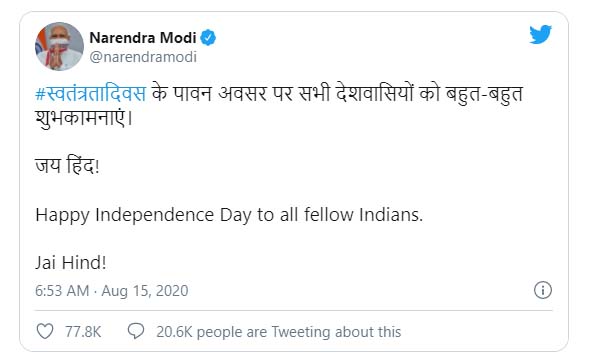Click the Hindi greeting text 'देशवासियों'

pyautogui.click(x=375, y=93)
